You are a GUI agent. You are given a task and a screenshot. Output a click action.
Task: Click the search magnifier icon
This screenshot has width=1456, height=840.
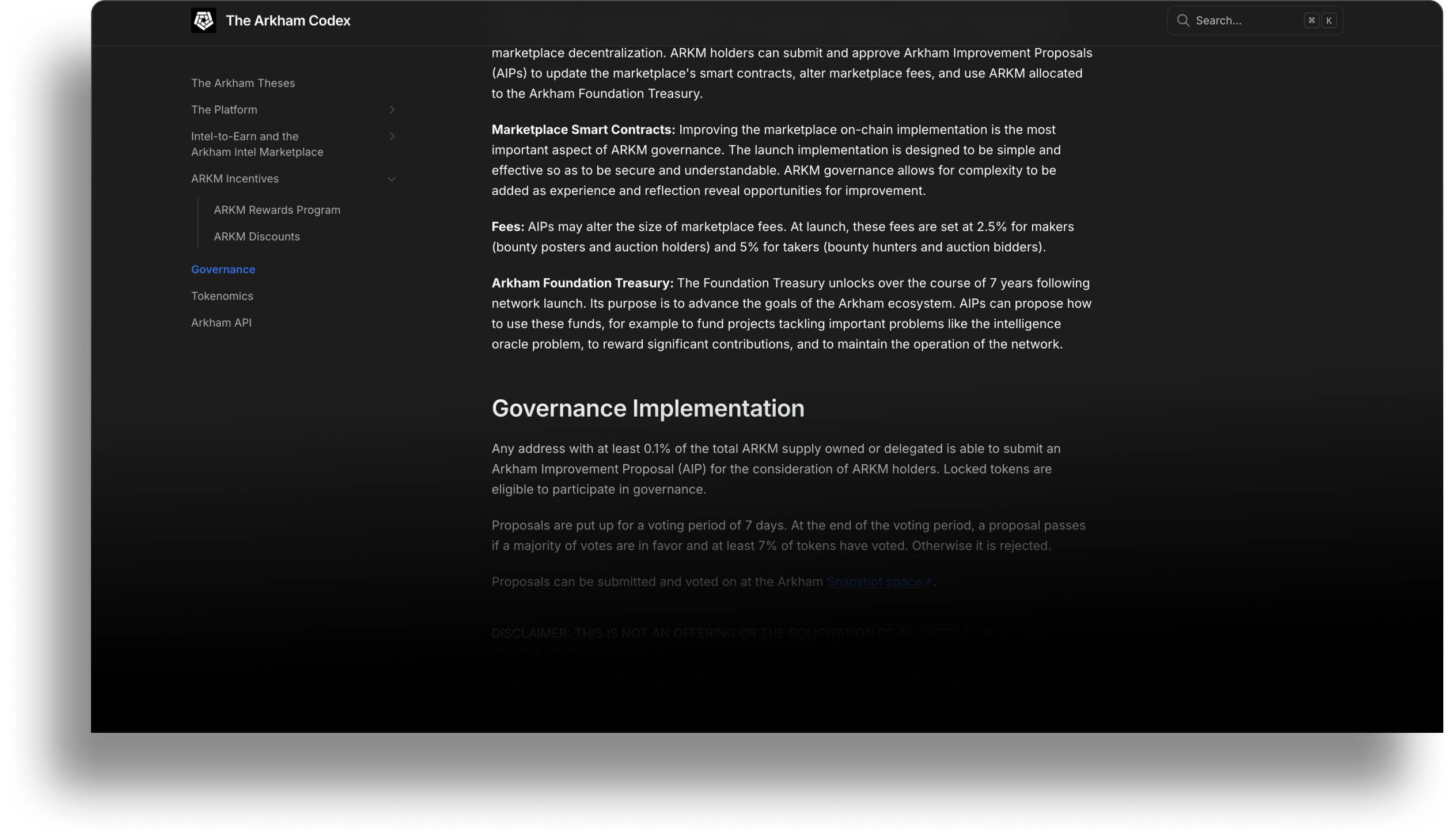click(x=1182, y=21)
